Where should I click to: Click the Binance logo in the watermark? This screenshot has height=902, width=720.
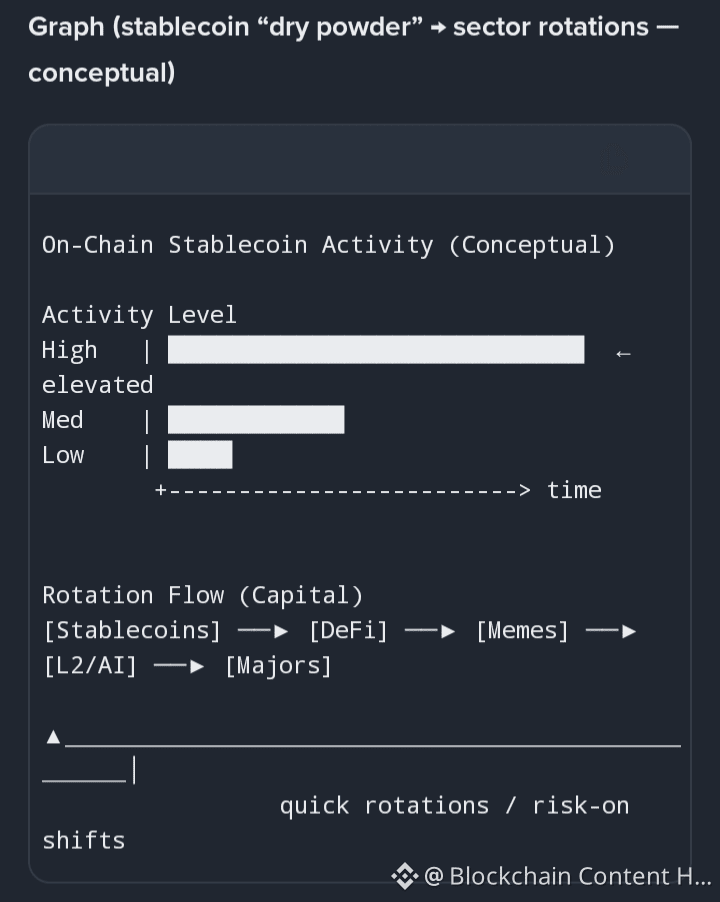pos(404,876)
